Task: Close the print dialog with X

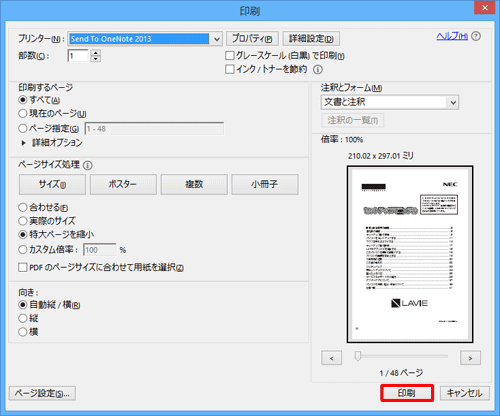Action: [x=485, y=7]
